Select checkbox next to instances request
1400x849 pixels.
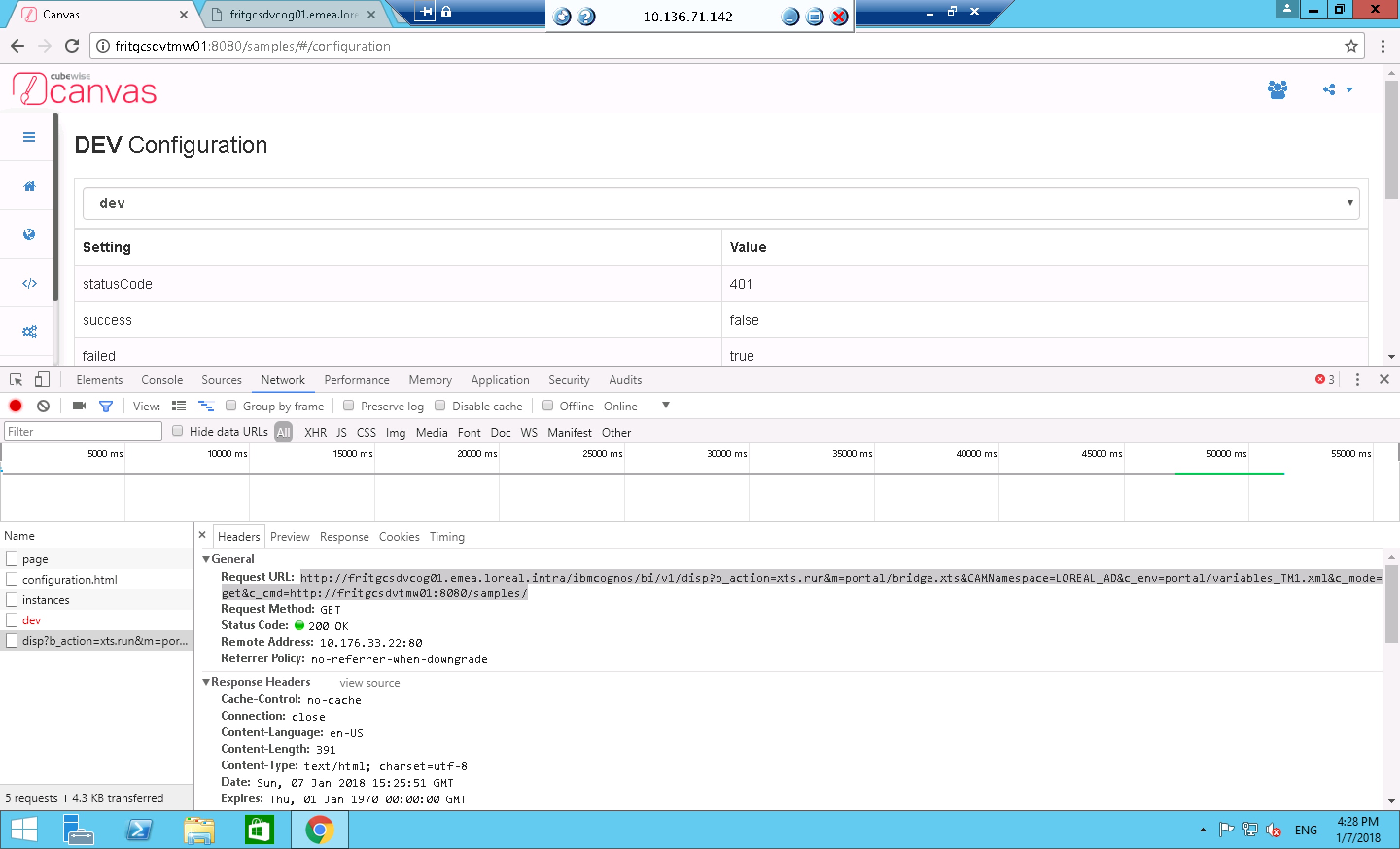pos(11,600)
